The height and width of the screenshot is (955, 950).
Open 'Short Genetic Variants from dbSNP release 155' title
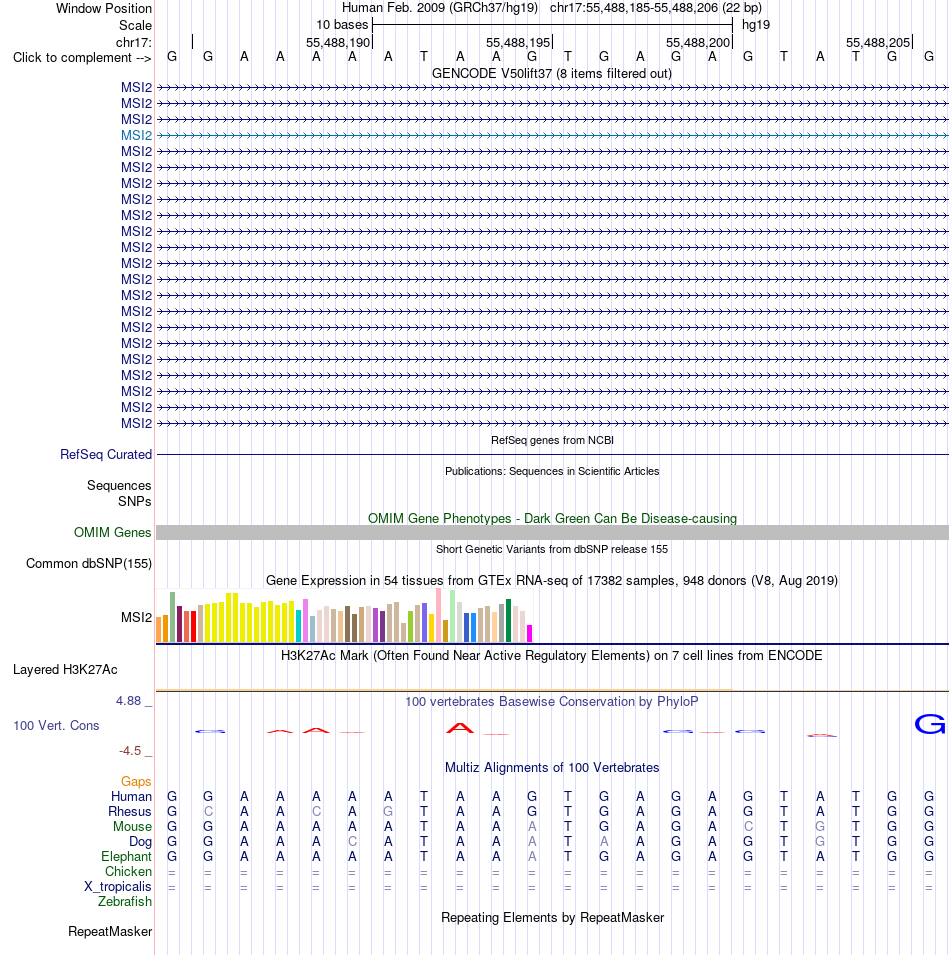pyautogui.click(x=552, y=549)
